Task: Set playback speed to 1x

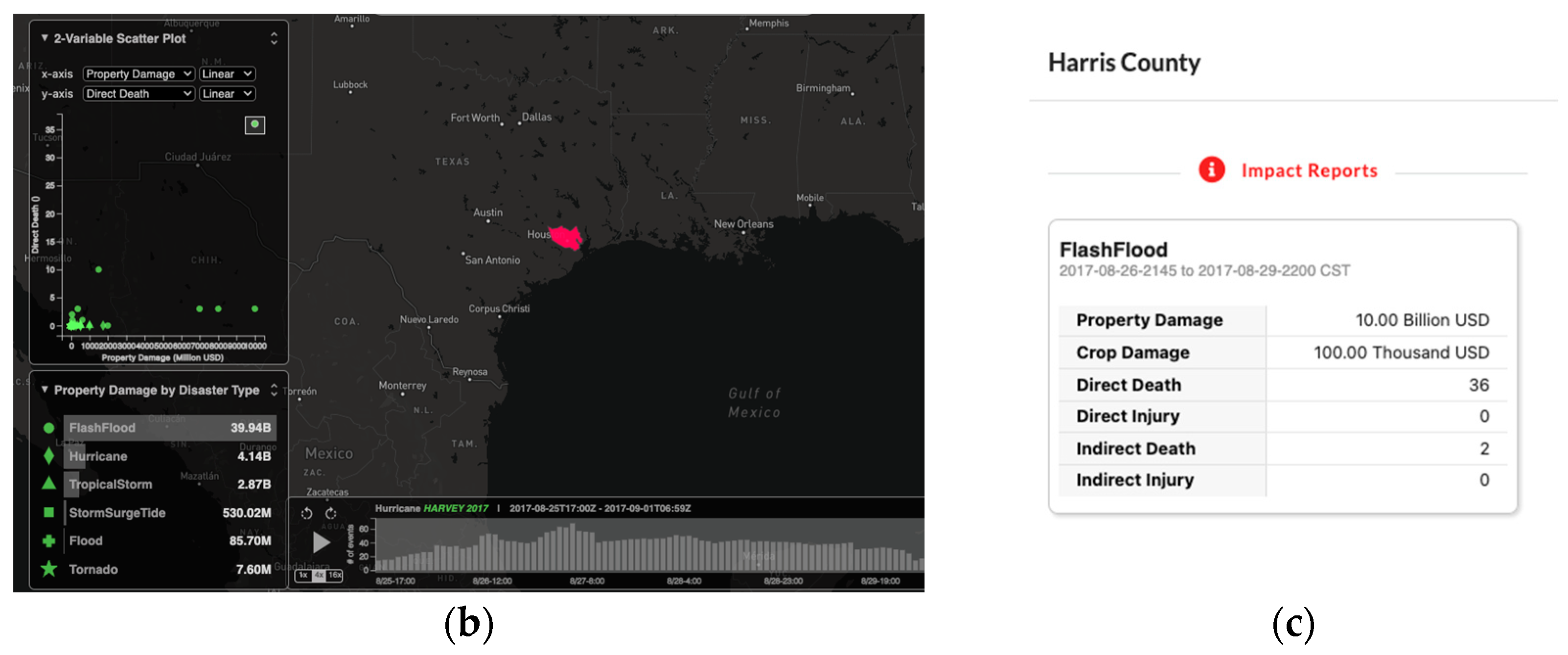Action: 302,575
